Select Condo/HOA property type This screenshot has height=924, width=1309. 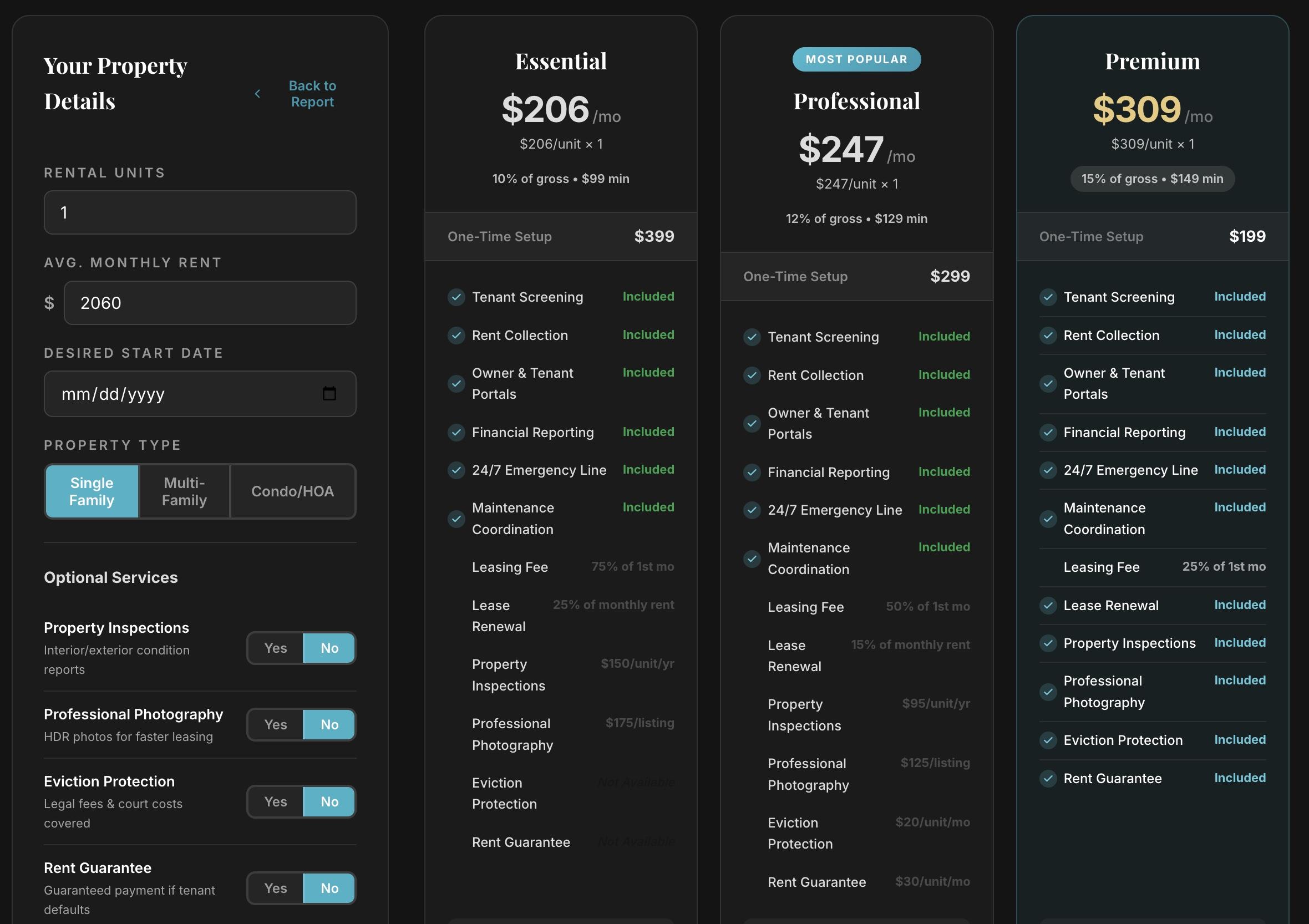tap(292, 491)
